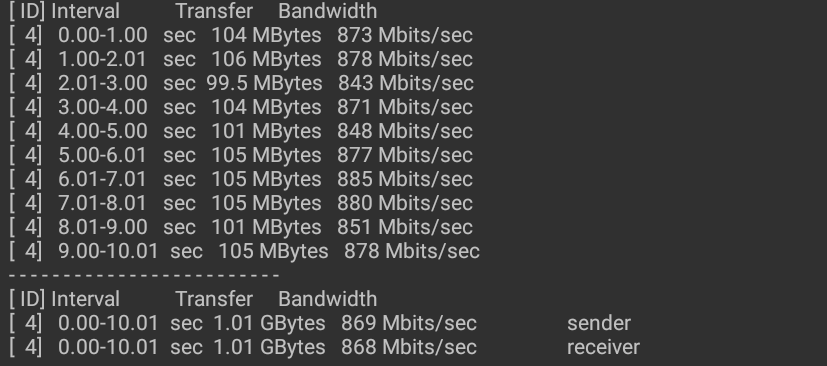The height and width of the screenshot is (366, 827).
Task: Click the summary Bandwidth header
Action: pyautogui.click(x=328, y=299)
